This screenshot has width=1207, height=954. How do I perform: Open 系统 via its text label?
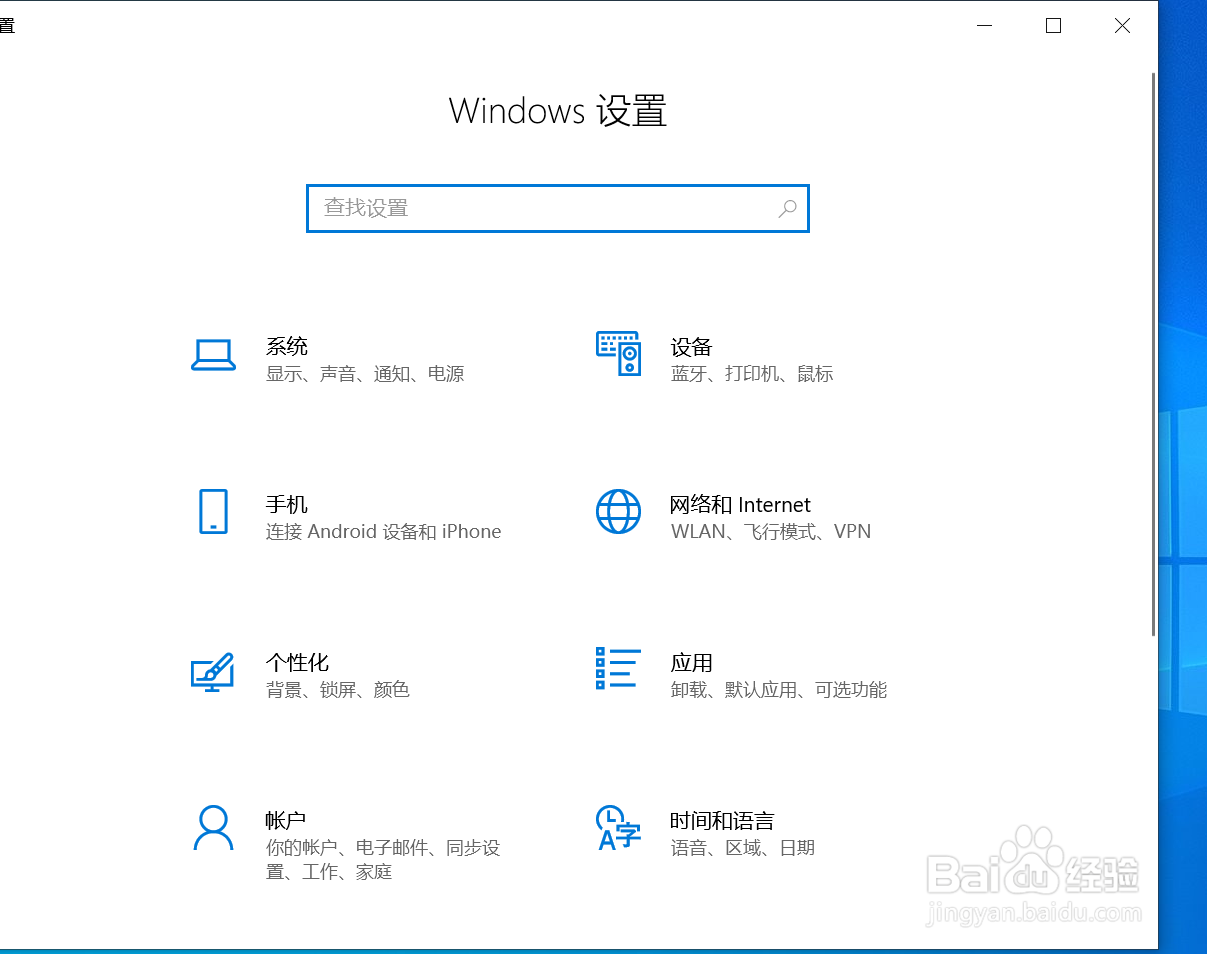point(287,346)
